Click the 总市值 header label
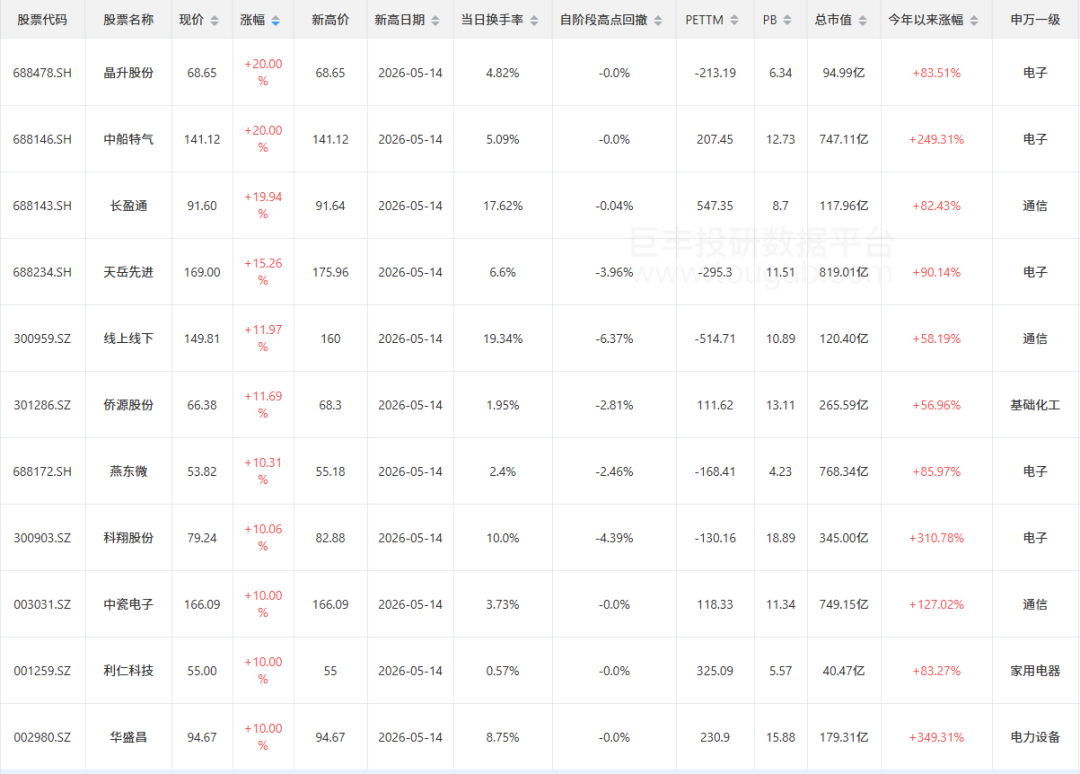The image size is (1080, 774). (x=833, y=20)
